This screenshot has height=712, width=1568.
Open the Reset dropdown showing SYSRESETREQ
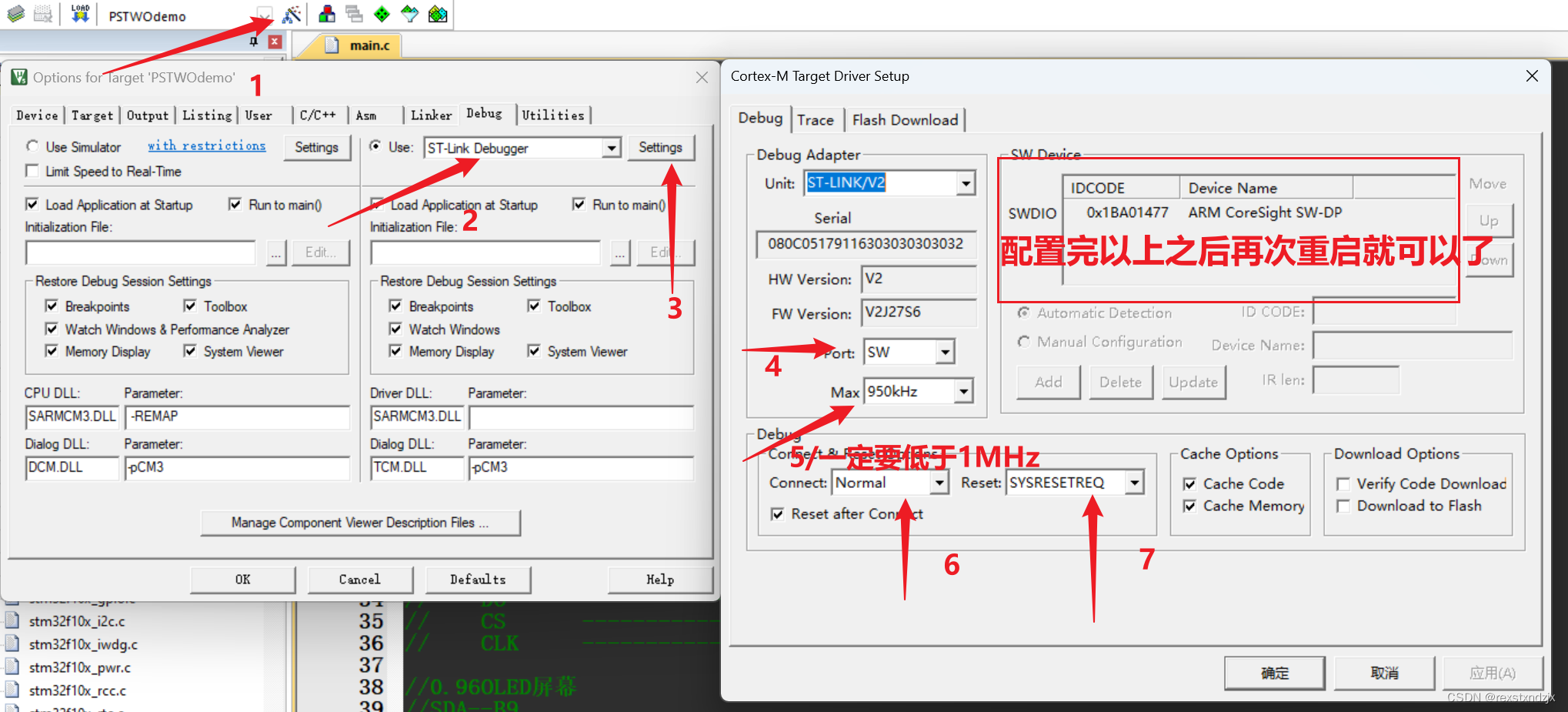[1135, 482]
